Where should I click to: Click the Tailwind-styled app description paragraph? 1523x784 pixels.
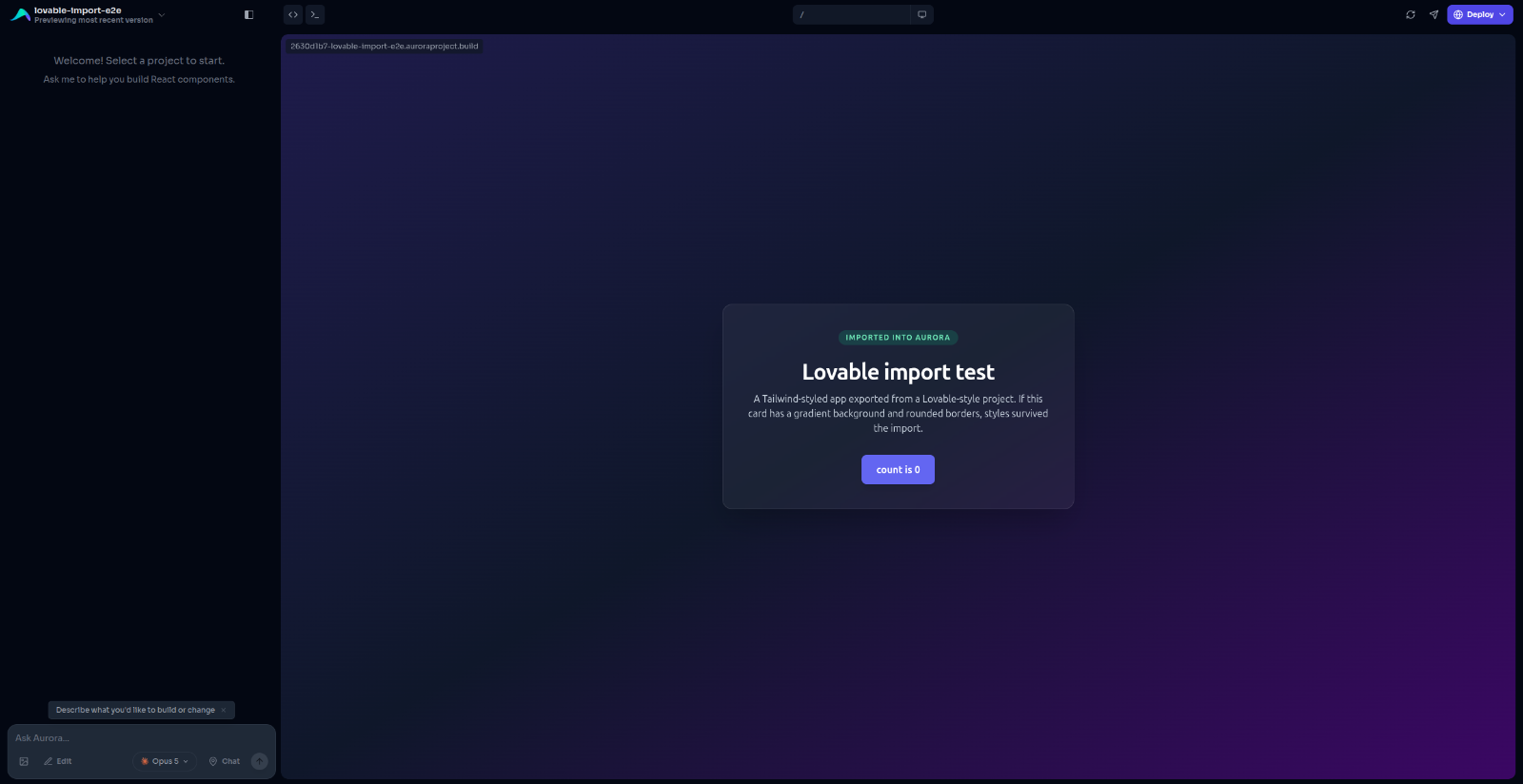898,413
